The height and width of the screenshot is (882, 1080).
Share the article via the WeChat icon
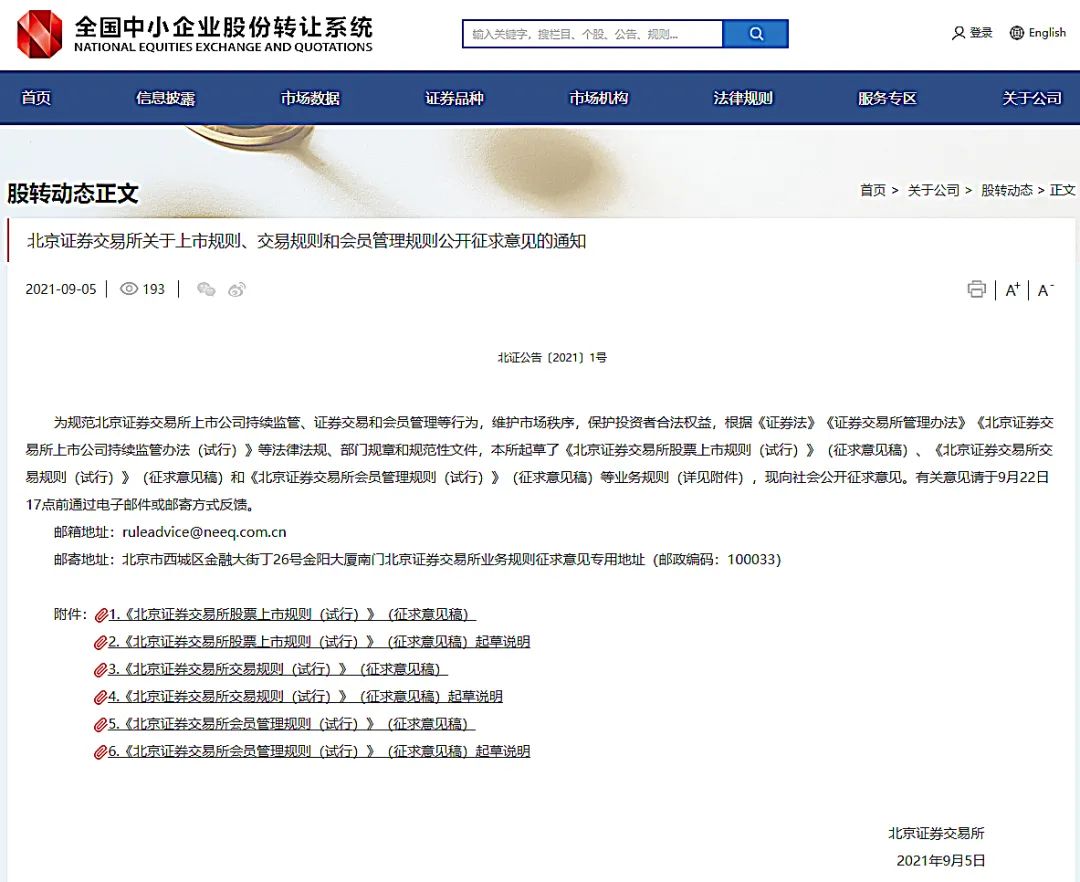[206, 290]
